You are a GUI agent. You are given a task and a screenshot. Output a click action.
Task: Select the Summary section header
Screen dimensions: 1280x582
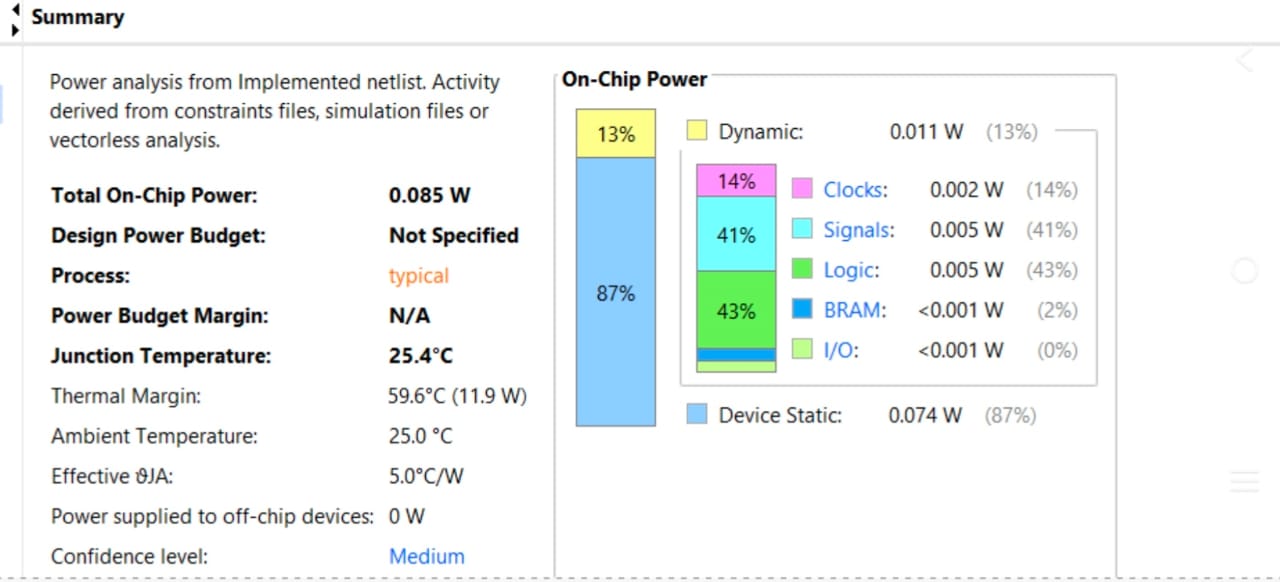pos(78,18)
